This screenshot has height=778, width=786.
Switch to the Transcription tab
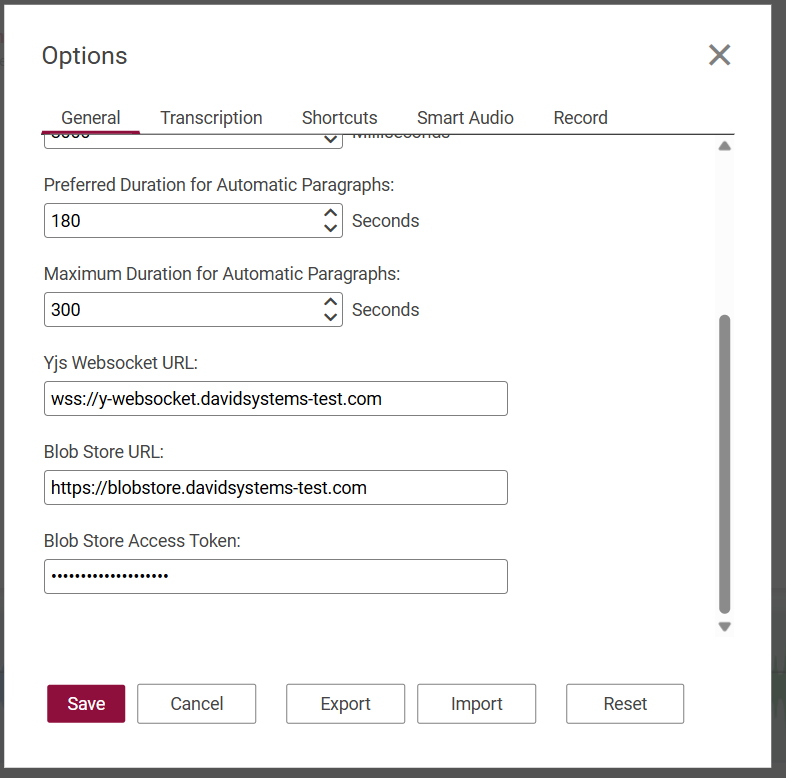click(211, 118)
